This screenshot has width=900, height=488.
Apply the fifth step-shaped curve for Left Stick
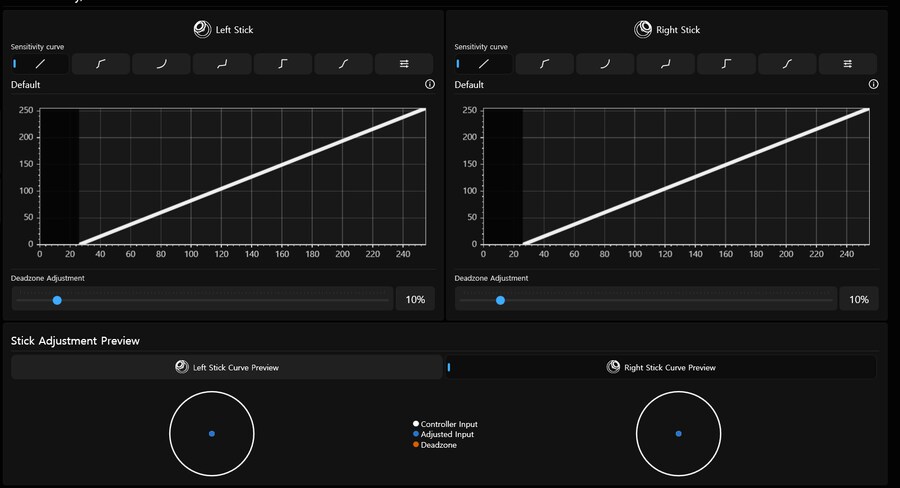point(283,64)
